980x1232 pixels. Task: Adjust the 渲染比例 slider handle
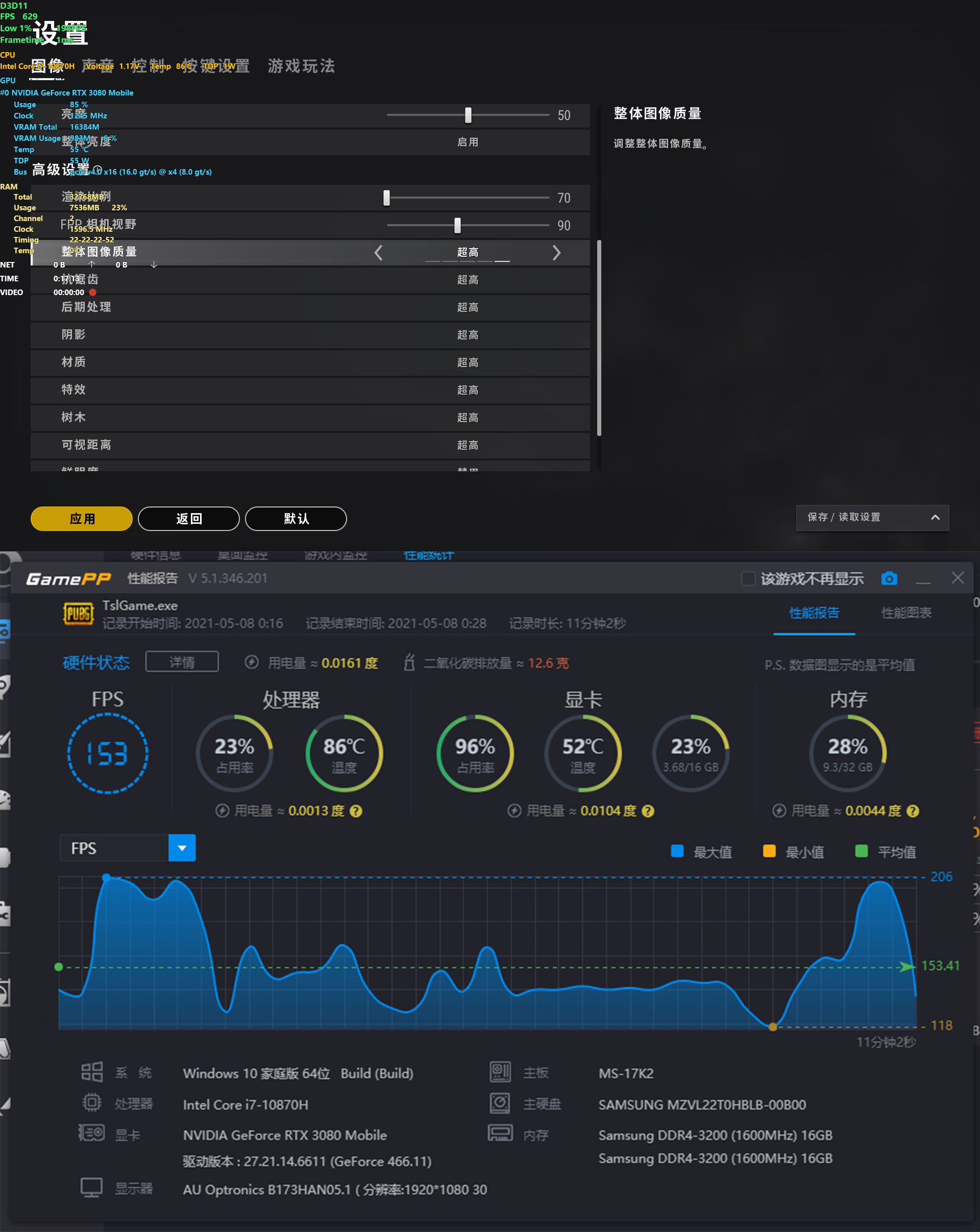(x=386, y=198)
